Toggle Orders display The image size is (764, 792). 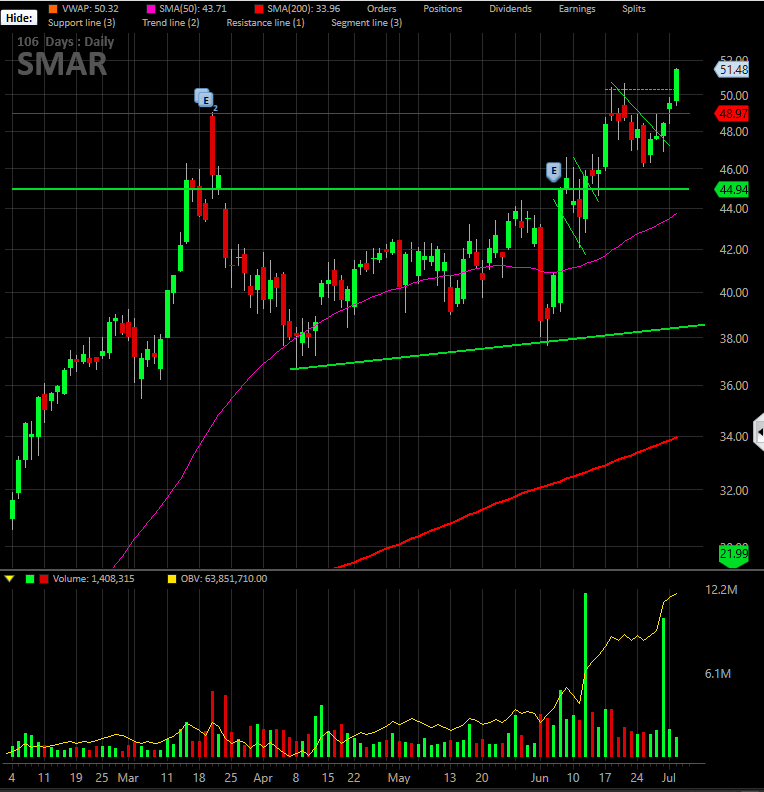click(x=382, y=9)
